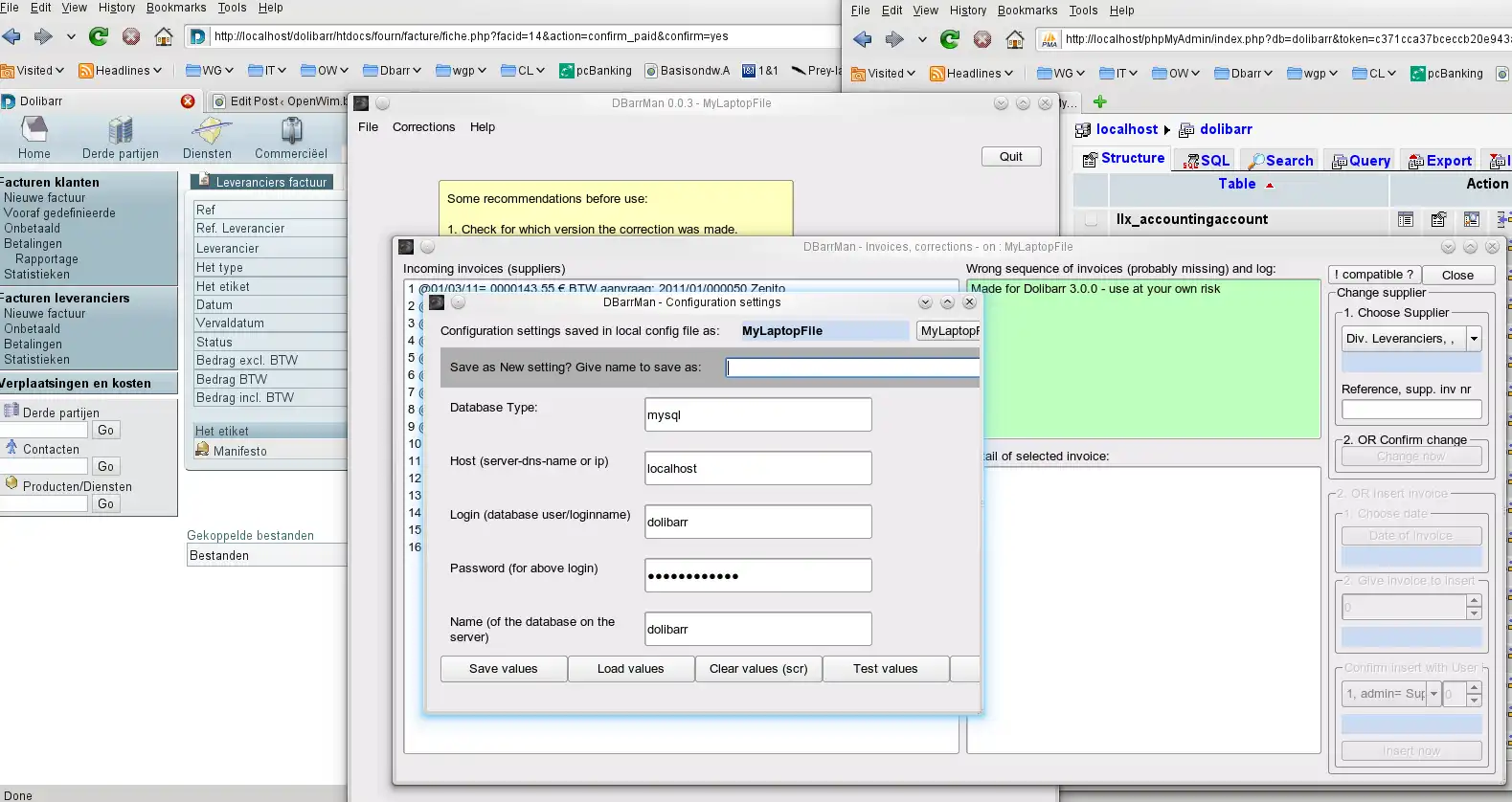The height and width of the screenshot is (802, 1512).
Task: Focus the Reference supp. inv nr field
Action: pos(1411,410)
